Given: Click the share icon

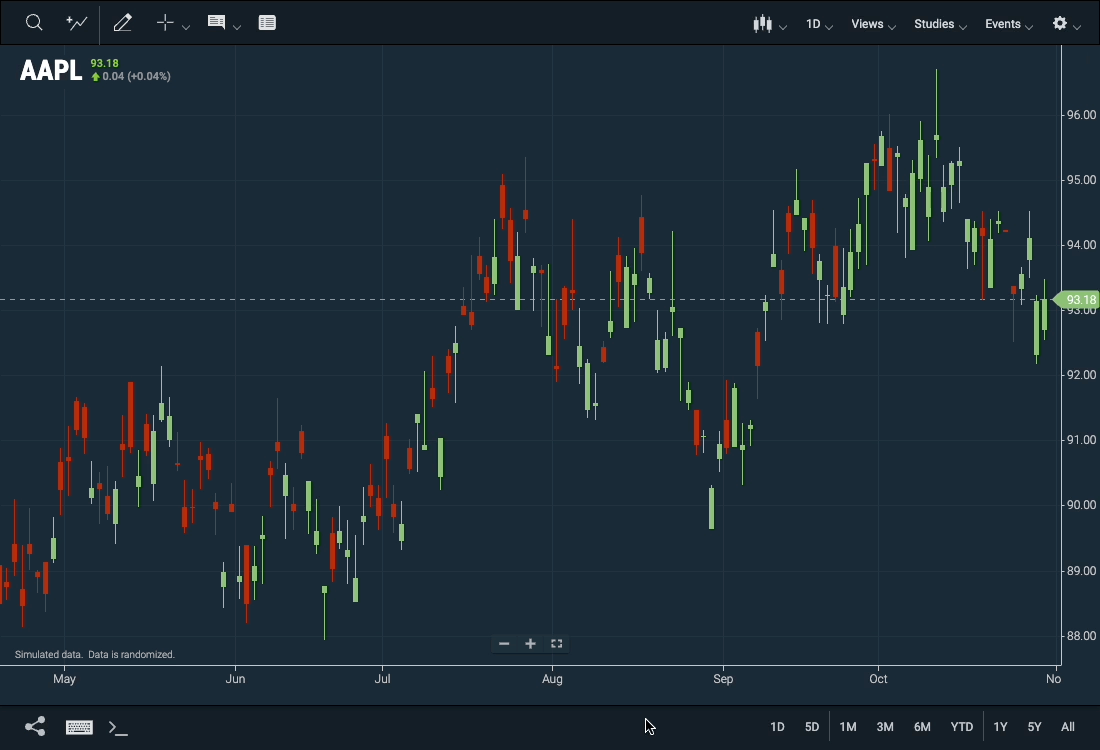Looking at the screenshot, I should [x=35, y=726].
